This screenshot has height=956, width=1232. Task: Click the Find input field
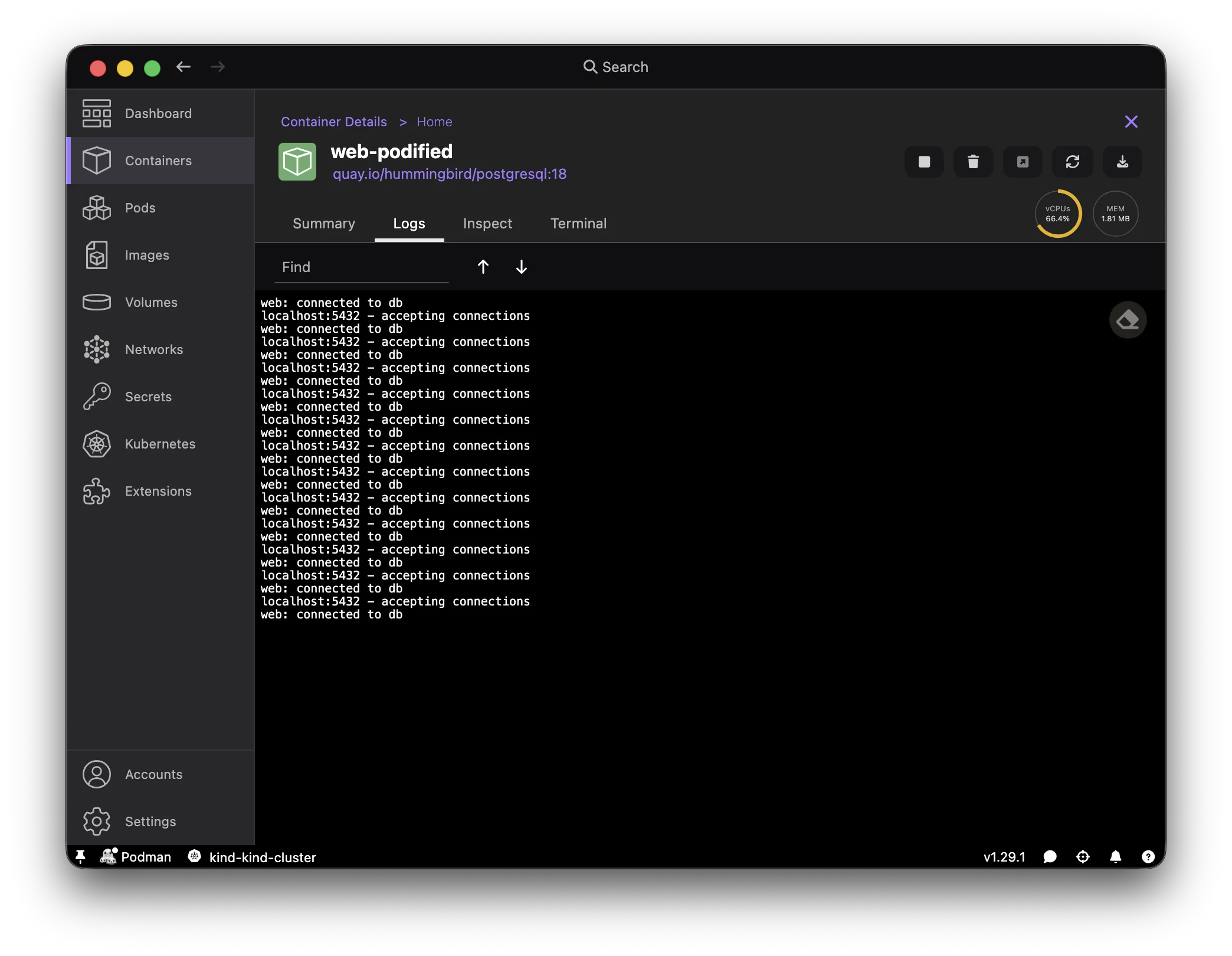coord(362,267)
